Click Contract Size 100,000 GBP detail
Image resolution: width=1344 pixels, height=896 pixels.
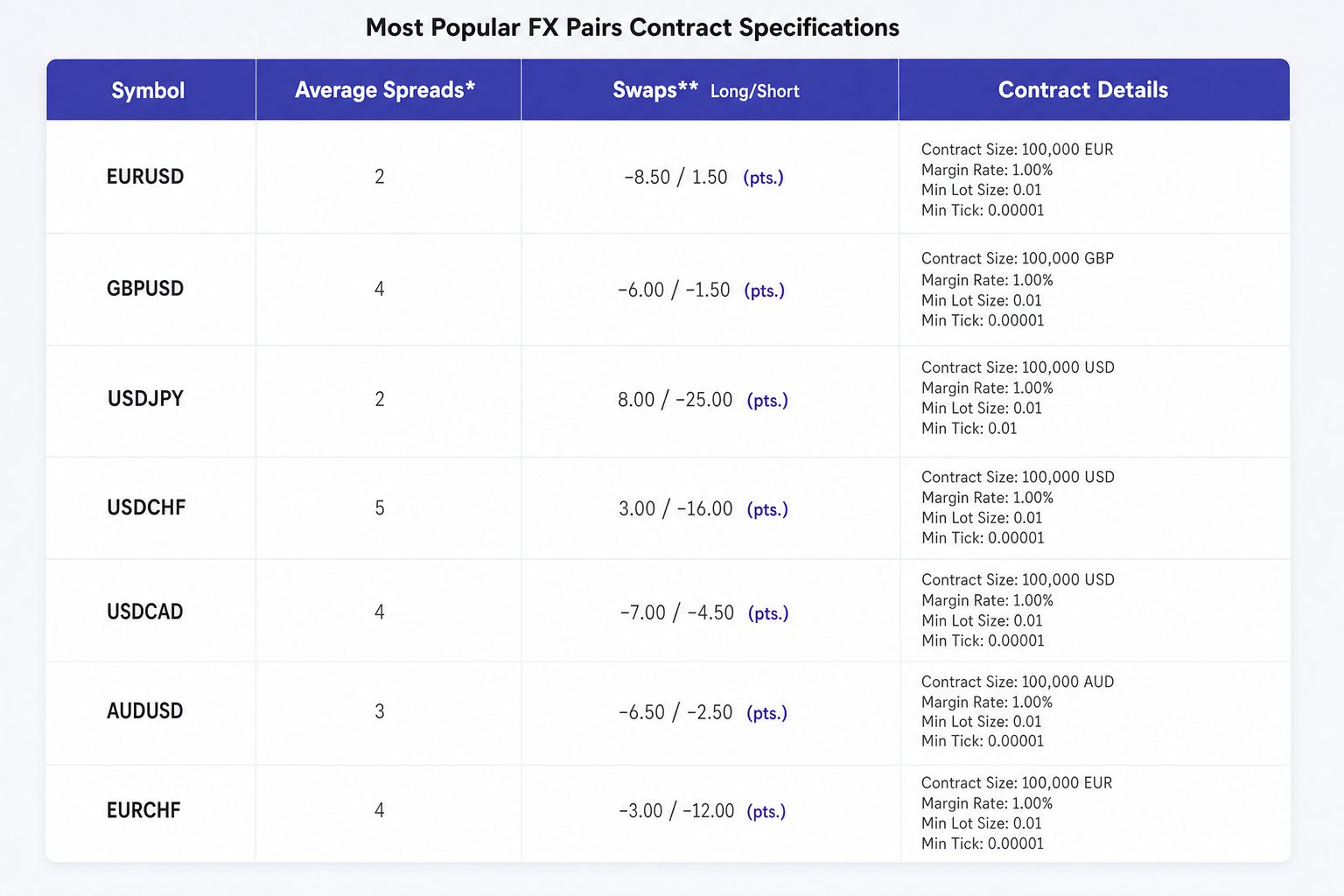tap(1018, 259)
